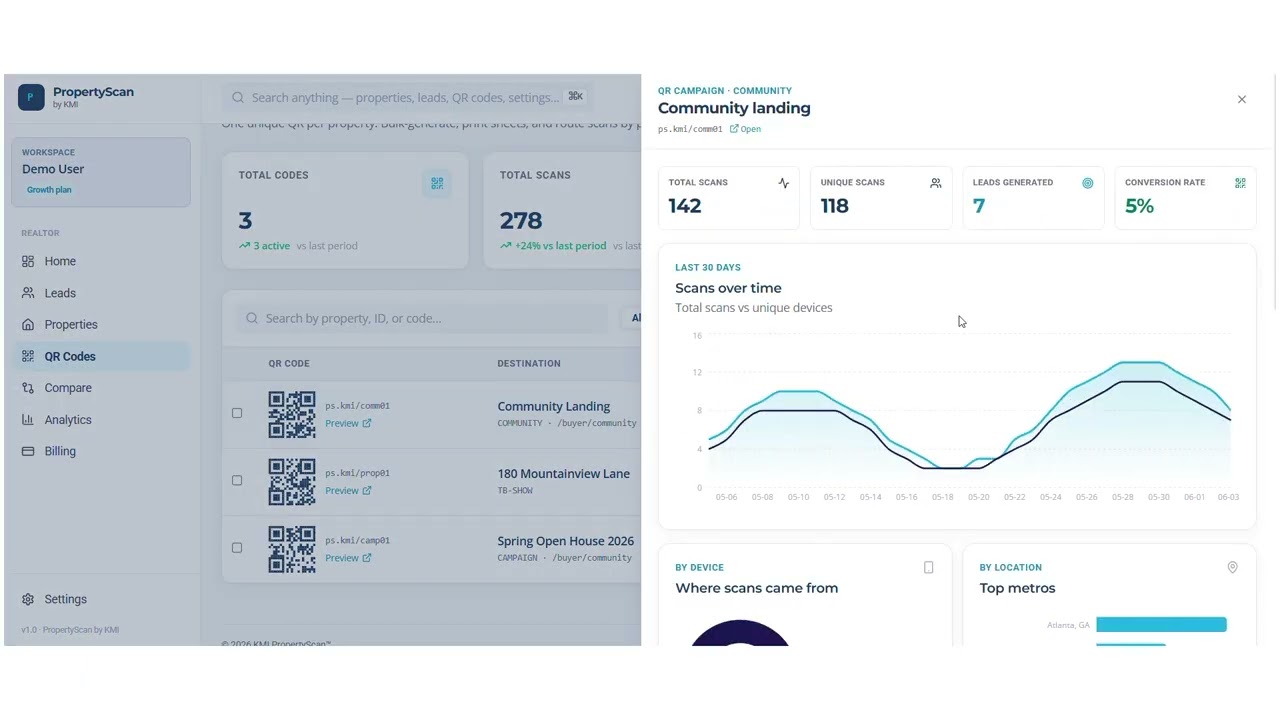Click the 180 Mountainview Lane destination
Viewport: 1280px width, 720px height.
pyautogui.click(x=563, y=473)
